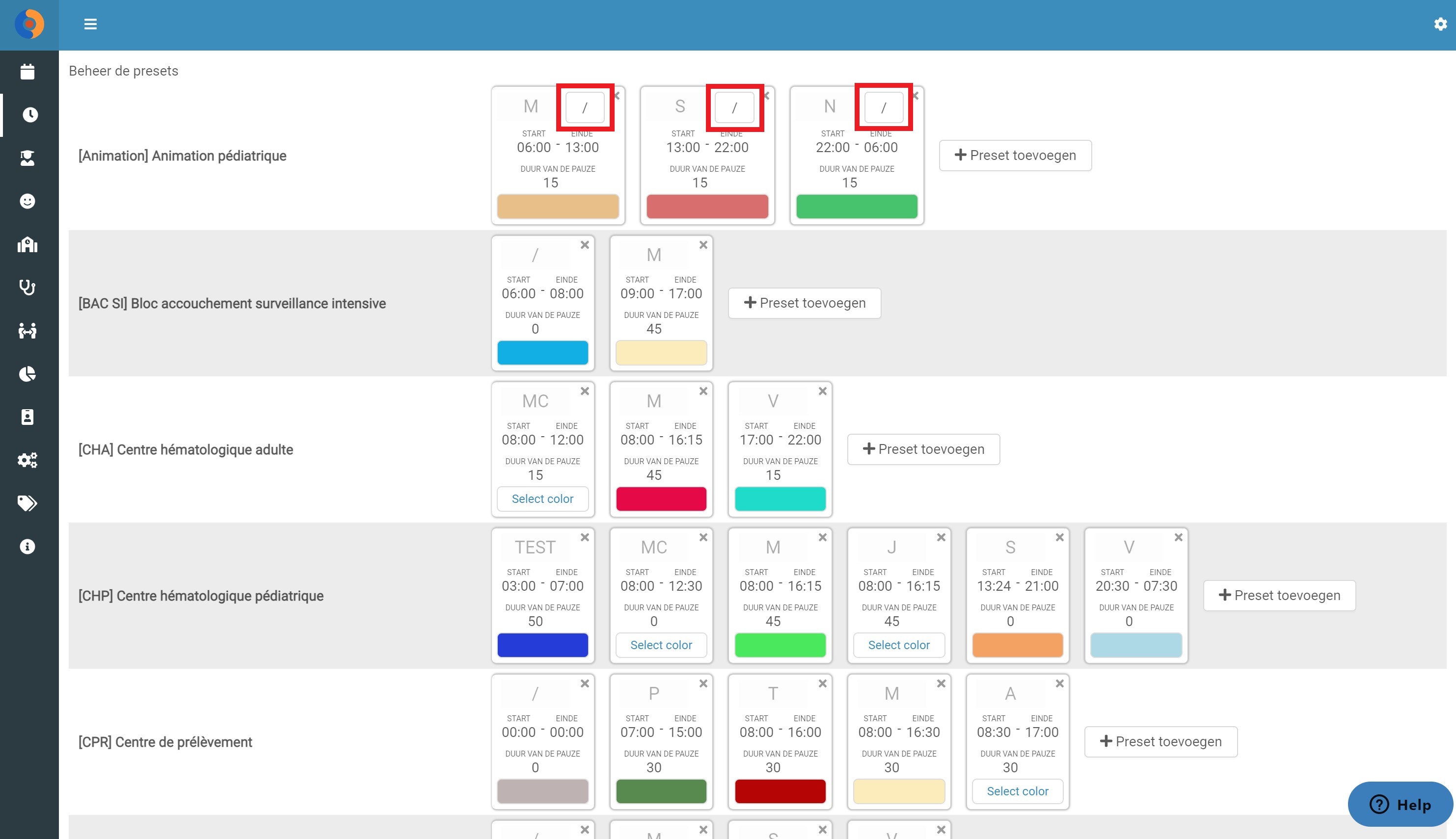Click the [CHA] Centre hématologique adulte label
This screenshot has width=1456, height=839.
(186, 449)
